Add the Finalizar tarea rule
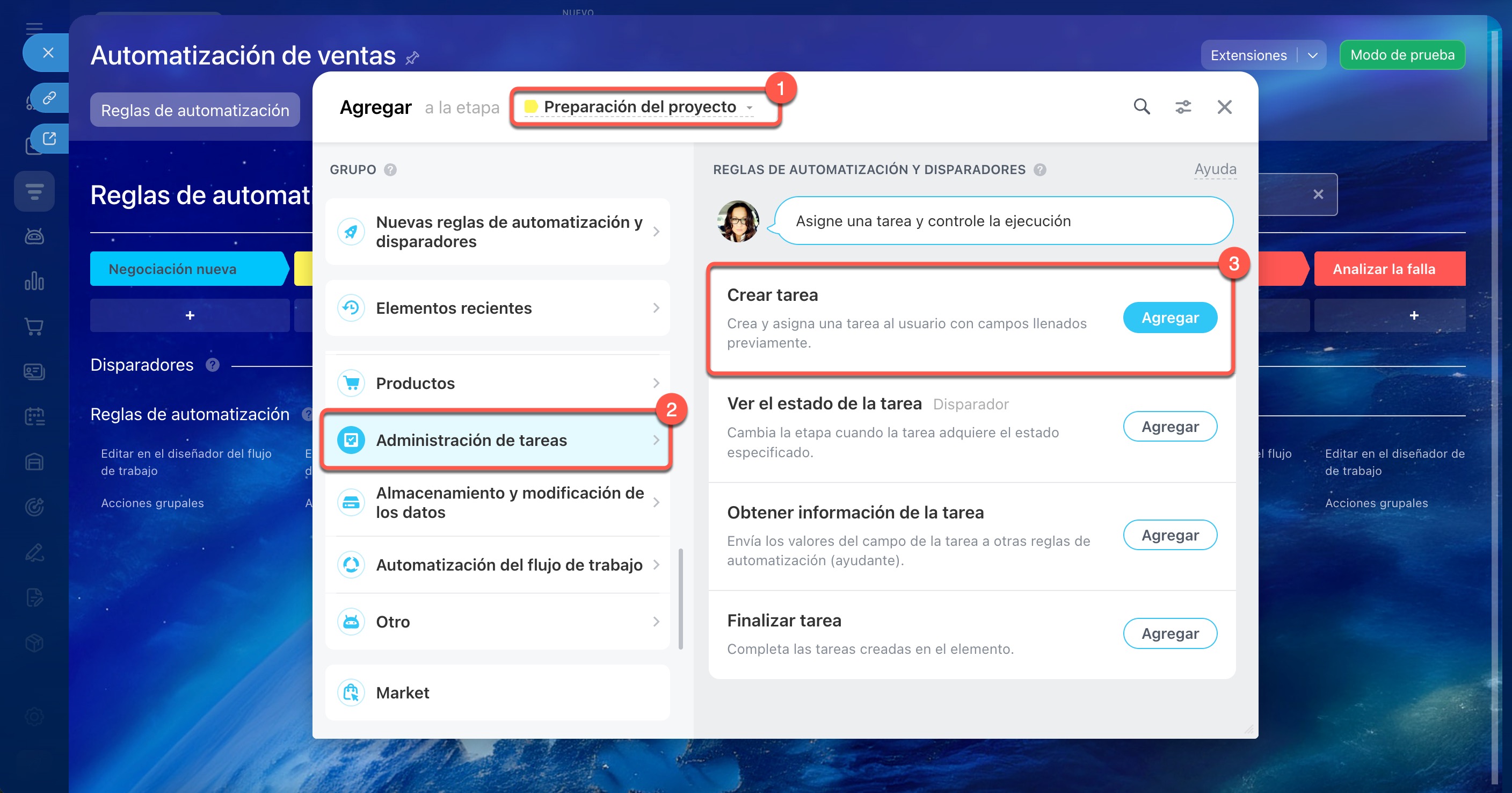Screen dimensions: 1512x793 coord(1169,633)
